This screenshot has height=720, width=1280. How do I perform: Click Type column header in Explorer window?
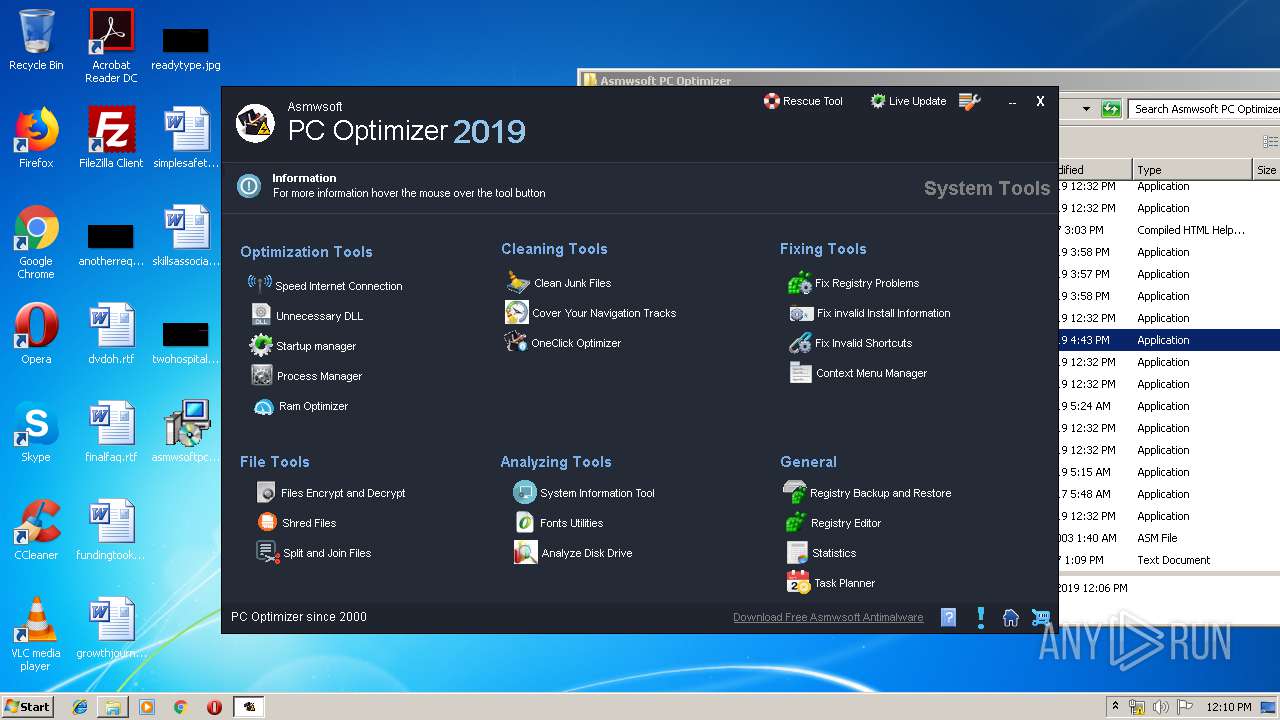pyautogui.click(x=1192, y=170)
